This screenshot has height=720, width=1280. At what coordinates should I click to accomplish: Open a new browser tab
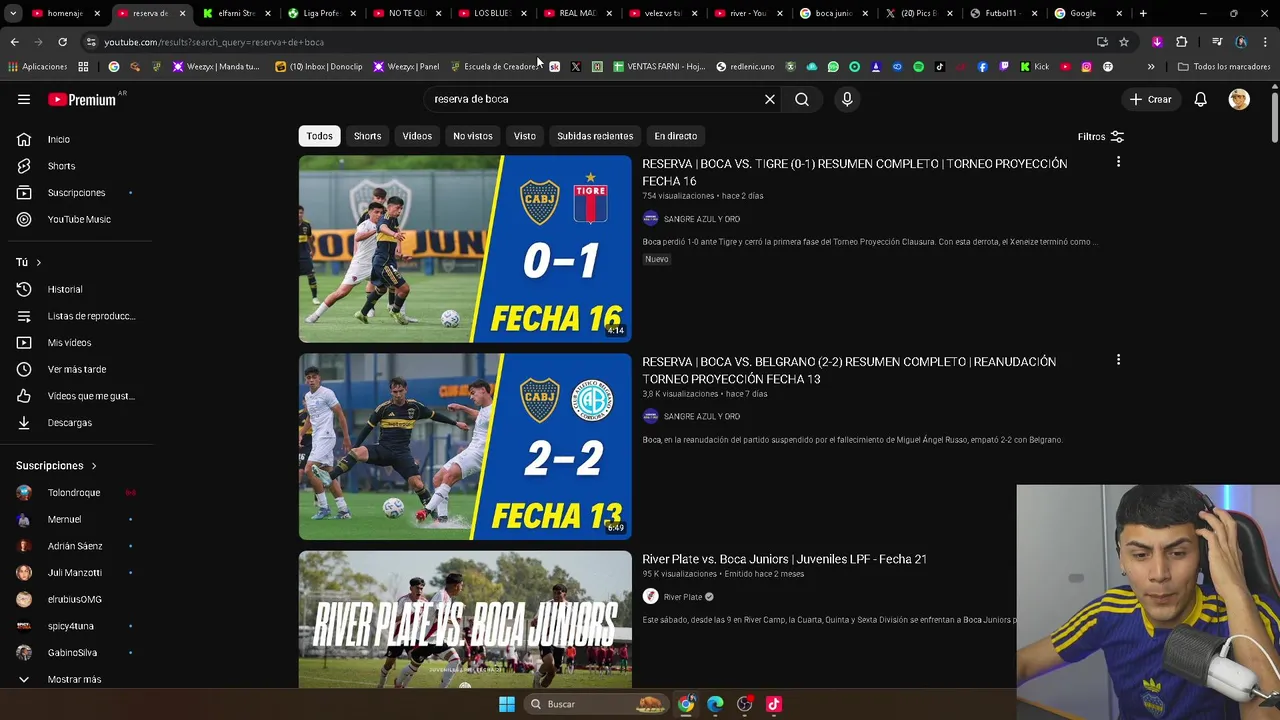pos(1143,13)
